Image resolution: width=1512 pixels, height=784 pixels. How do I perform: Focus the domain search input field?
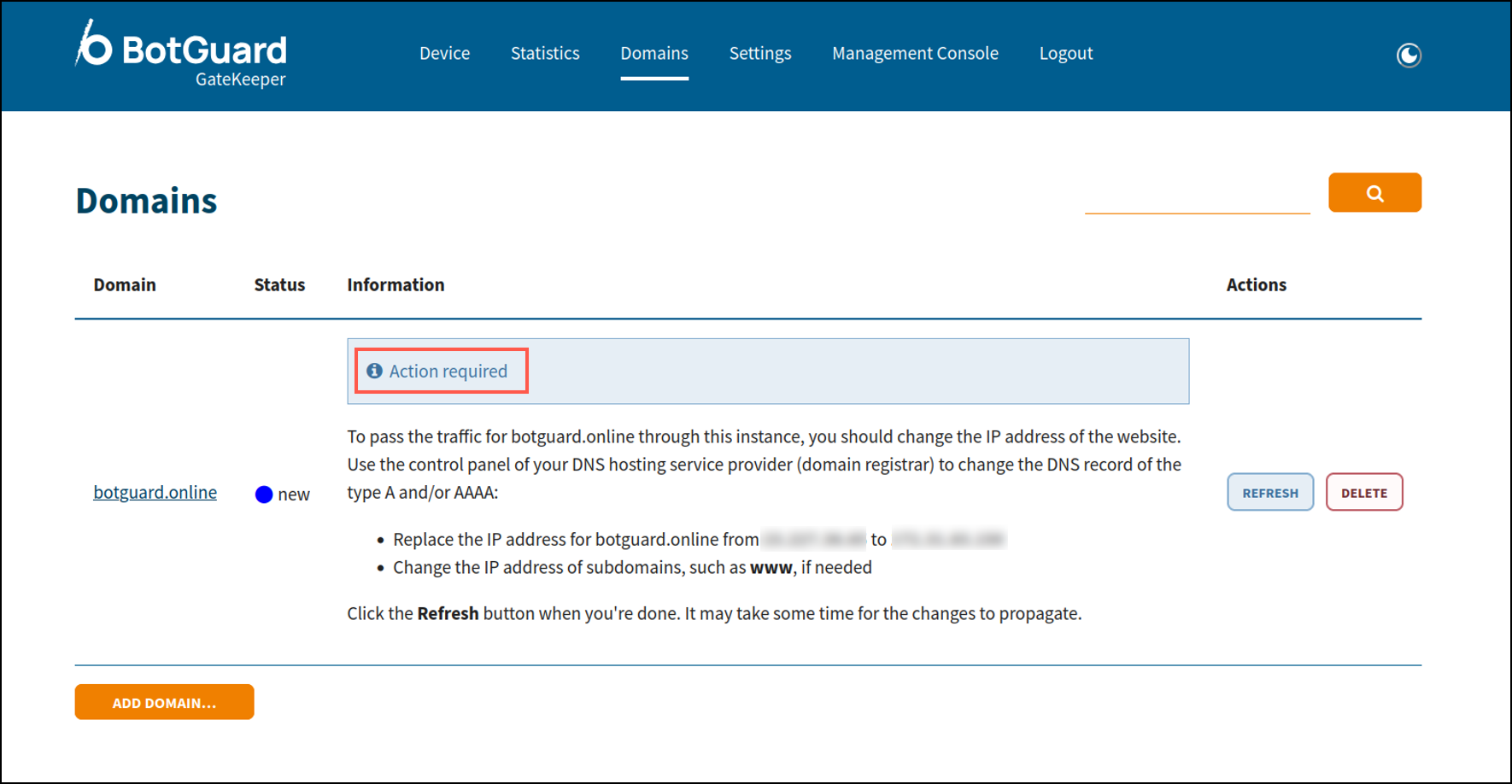click(1197, 195)
